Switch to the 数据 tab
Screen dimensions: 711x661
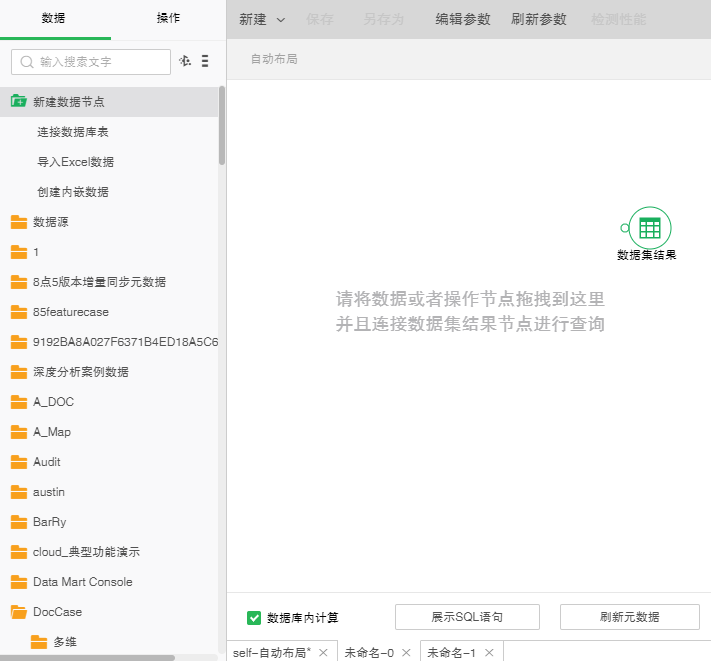click(x=54, y=18)
